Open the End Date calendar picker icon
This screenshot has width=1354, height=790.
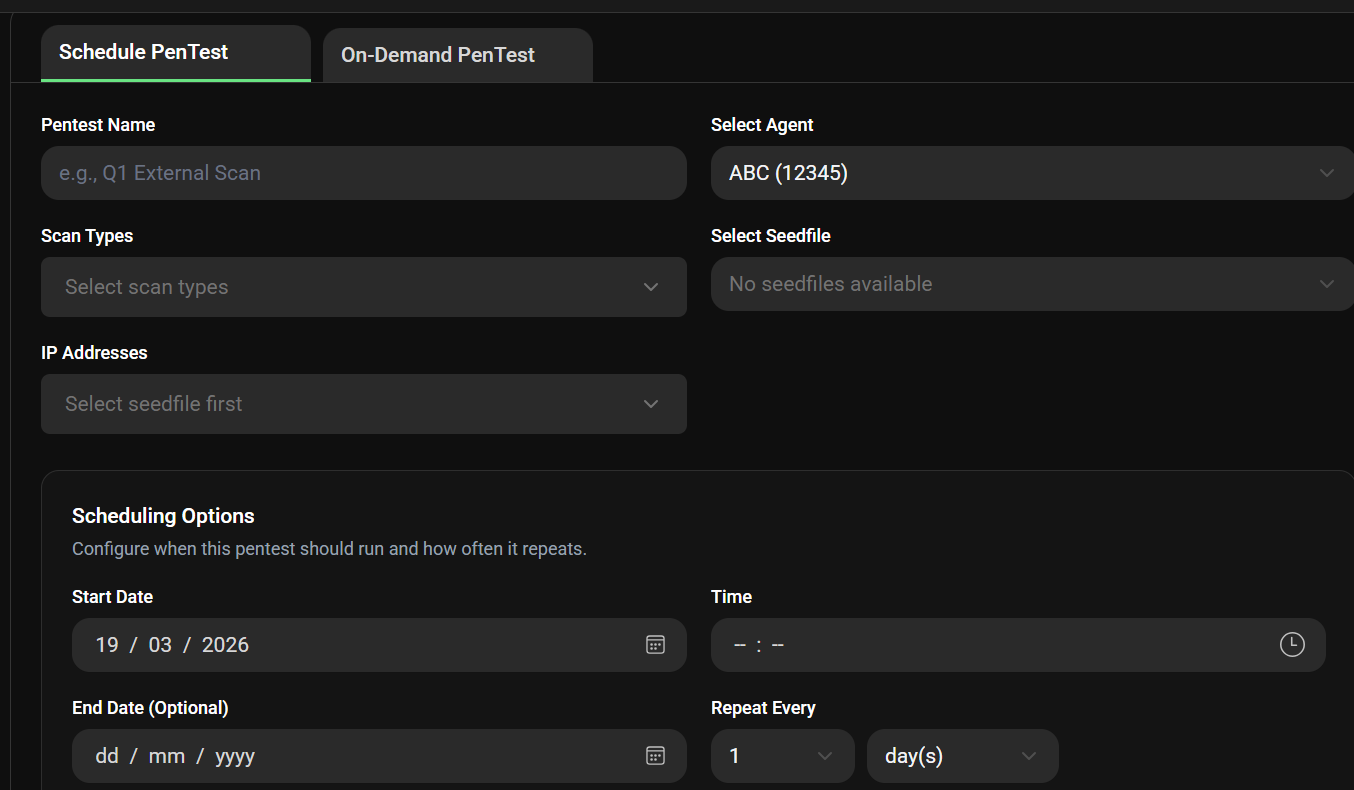[655, 756]
